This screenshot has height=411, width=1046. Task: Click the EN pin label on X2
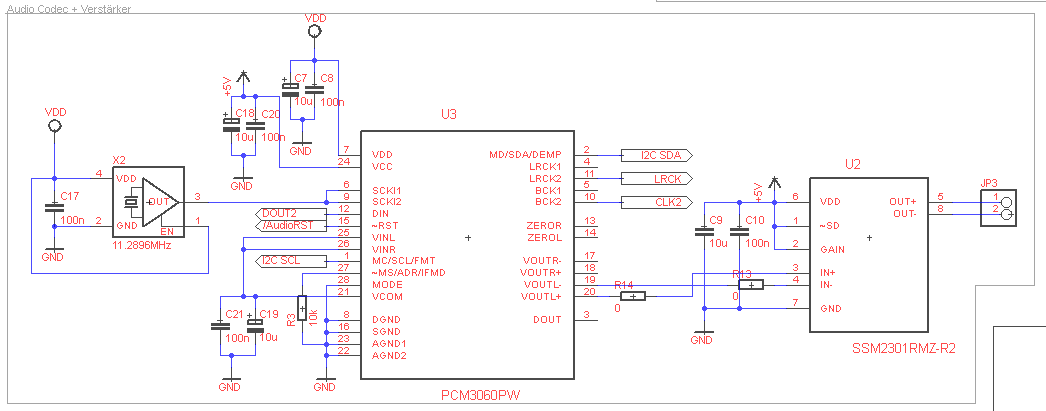(x=167, y=231)
